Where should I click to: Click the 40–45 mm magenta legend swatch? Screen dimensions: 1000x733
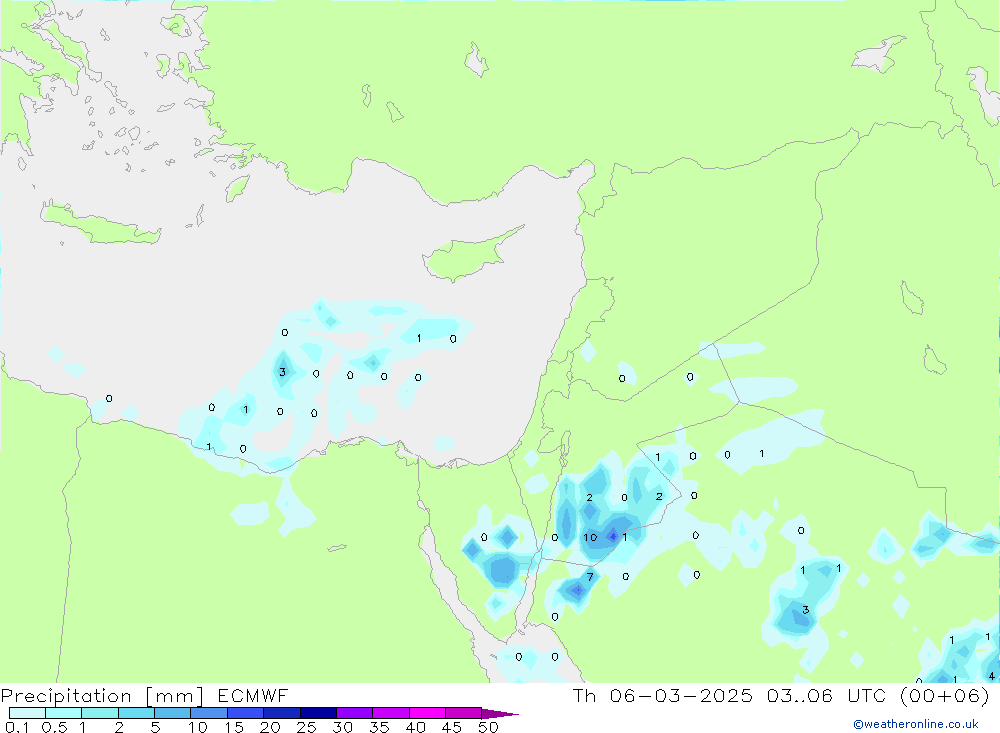tap(427, 713)
